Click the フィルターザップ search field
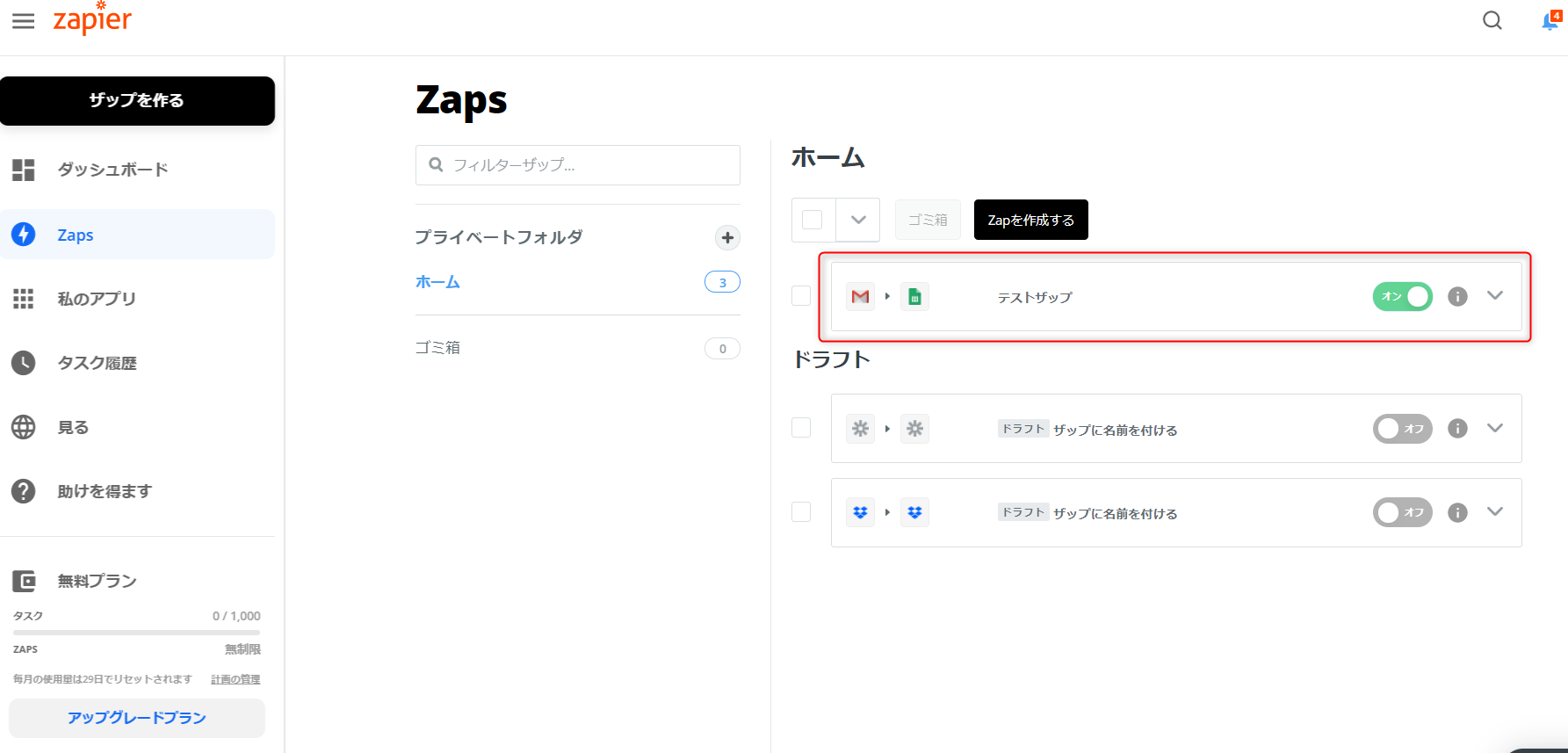The height and width of the screenshot is (753, 1568). [x=577, y=165]
